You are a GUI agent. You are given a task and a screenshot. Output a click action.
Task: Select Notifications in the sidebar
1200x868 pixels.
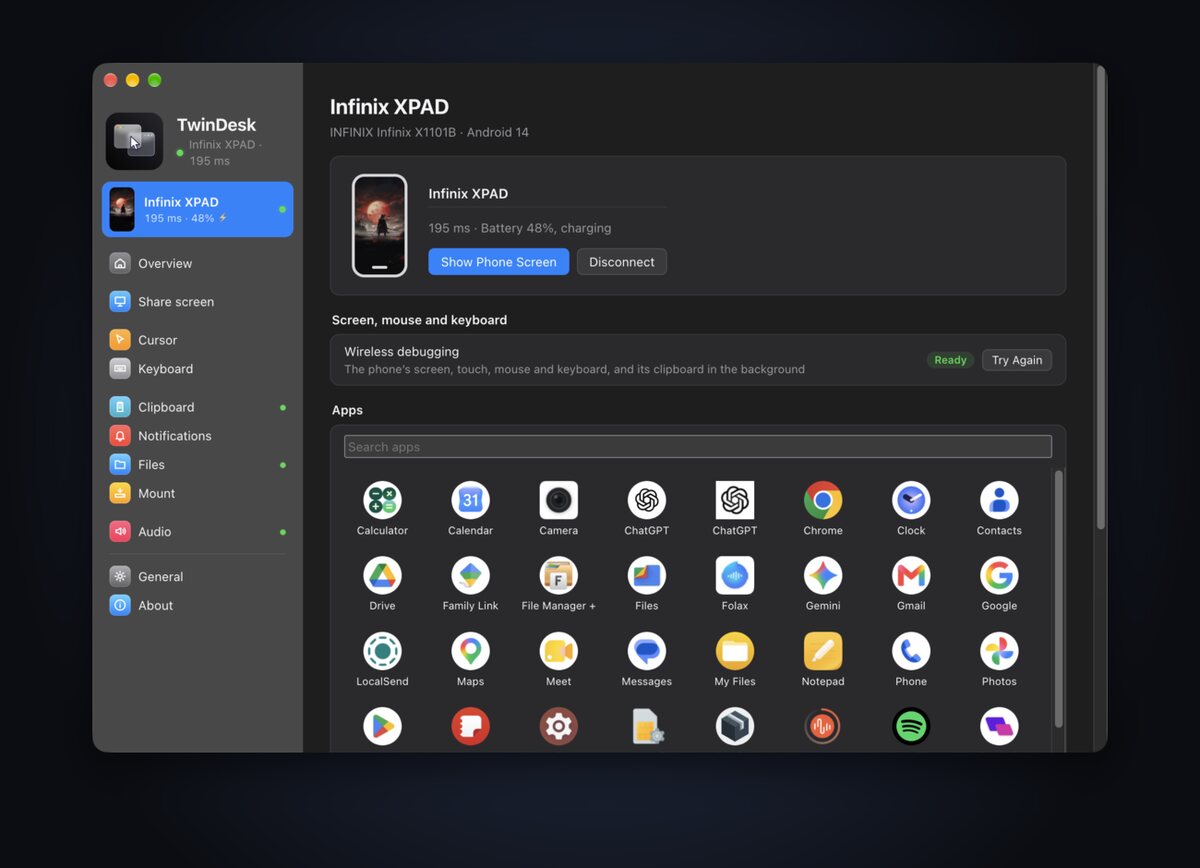pos(197,436)
